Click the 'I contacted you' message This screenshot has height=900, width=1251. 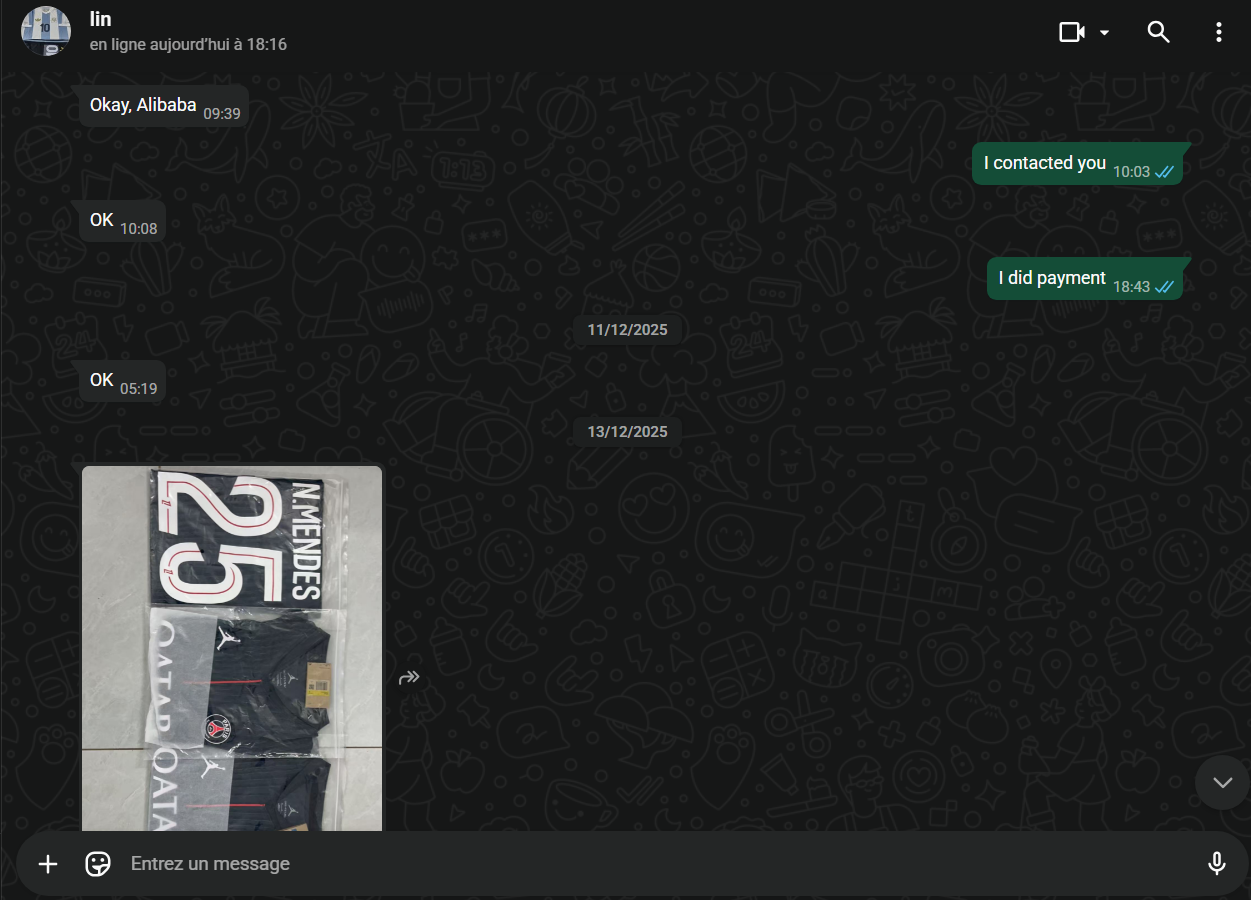click(1045, 164)
